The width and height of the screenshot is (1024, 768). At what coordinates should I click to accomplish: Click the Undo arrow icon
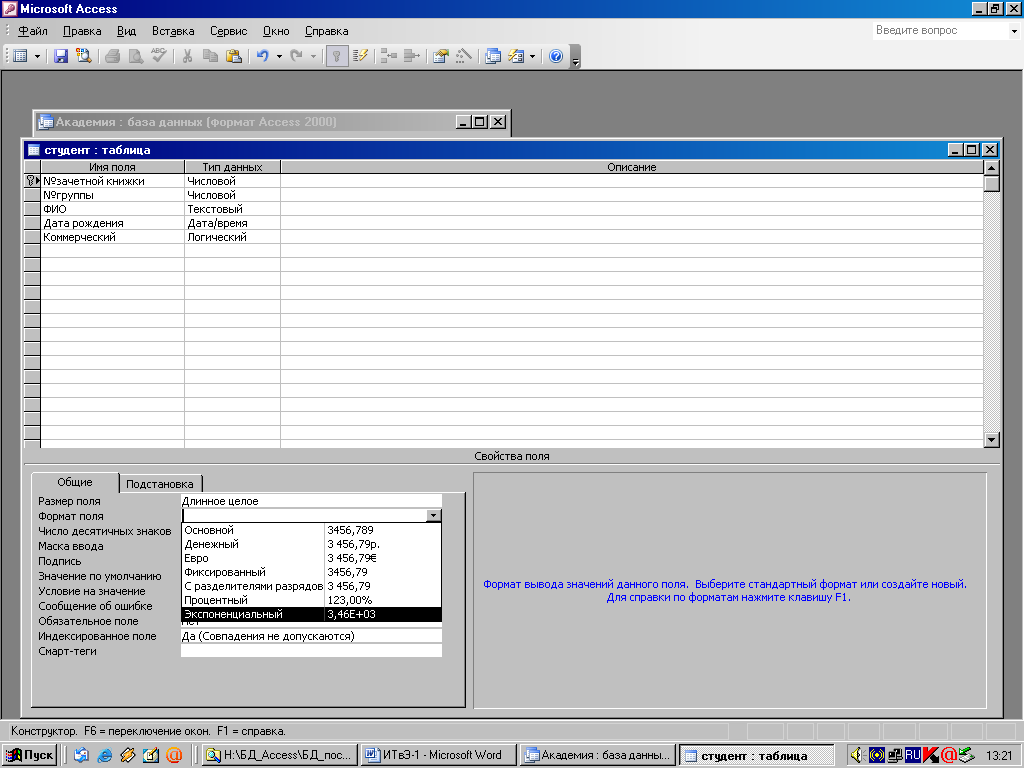click(263, 56)
